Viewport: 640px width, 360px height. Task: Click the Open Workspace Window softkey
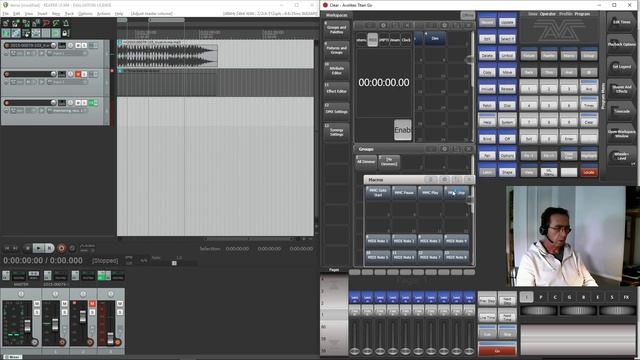(621, 133)
